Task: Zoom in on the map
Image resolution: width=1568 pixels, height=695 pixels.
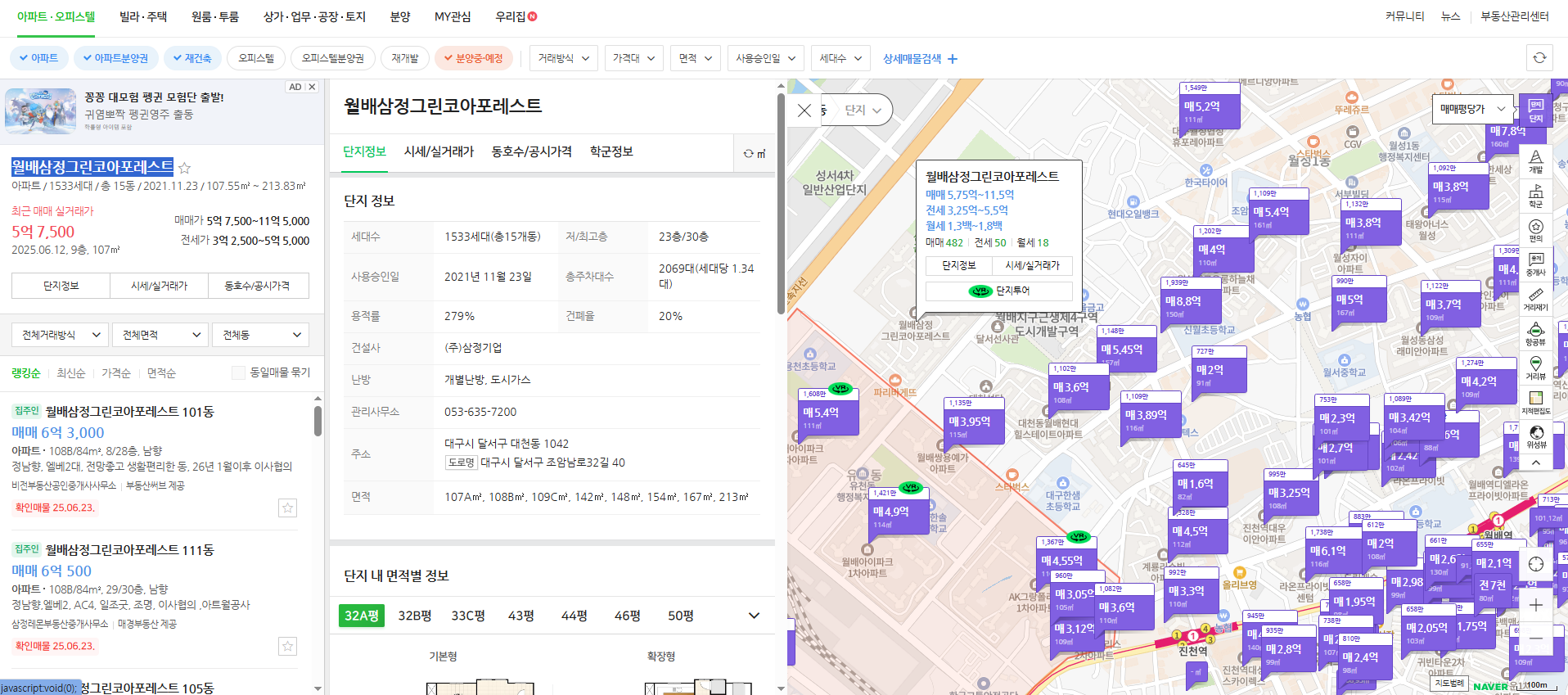Action: coord(1535,605)
